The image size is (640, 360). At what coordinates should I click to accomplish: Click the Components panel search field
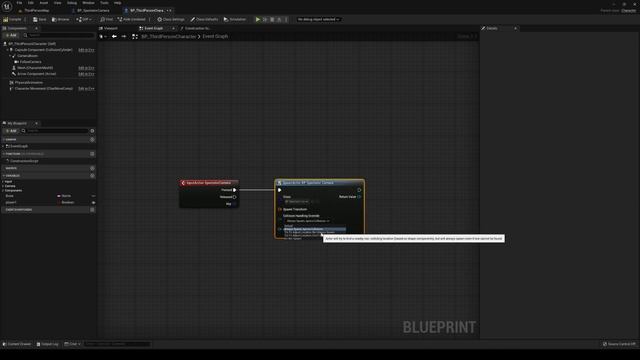58,35
